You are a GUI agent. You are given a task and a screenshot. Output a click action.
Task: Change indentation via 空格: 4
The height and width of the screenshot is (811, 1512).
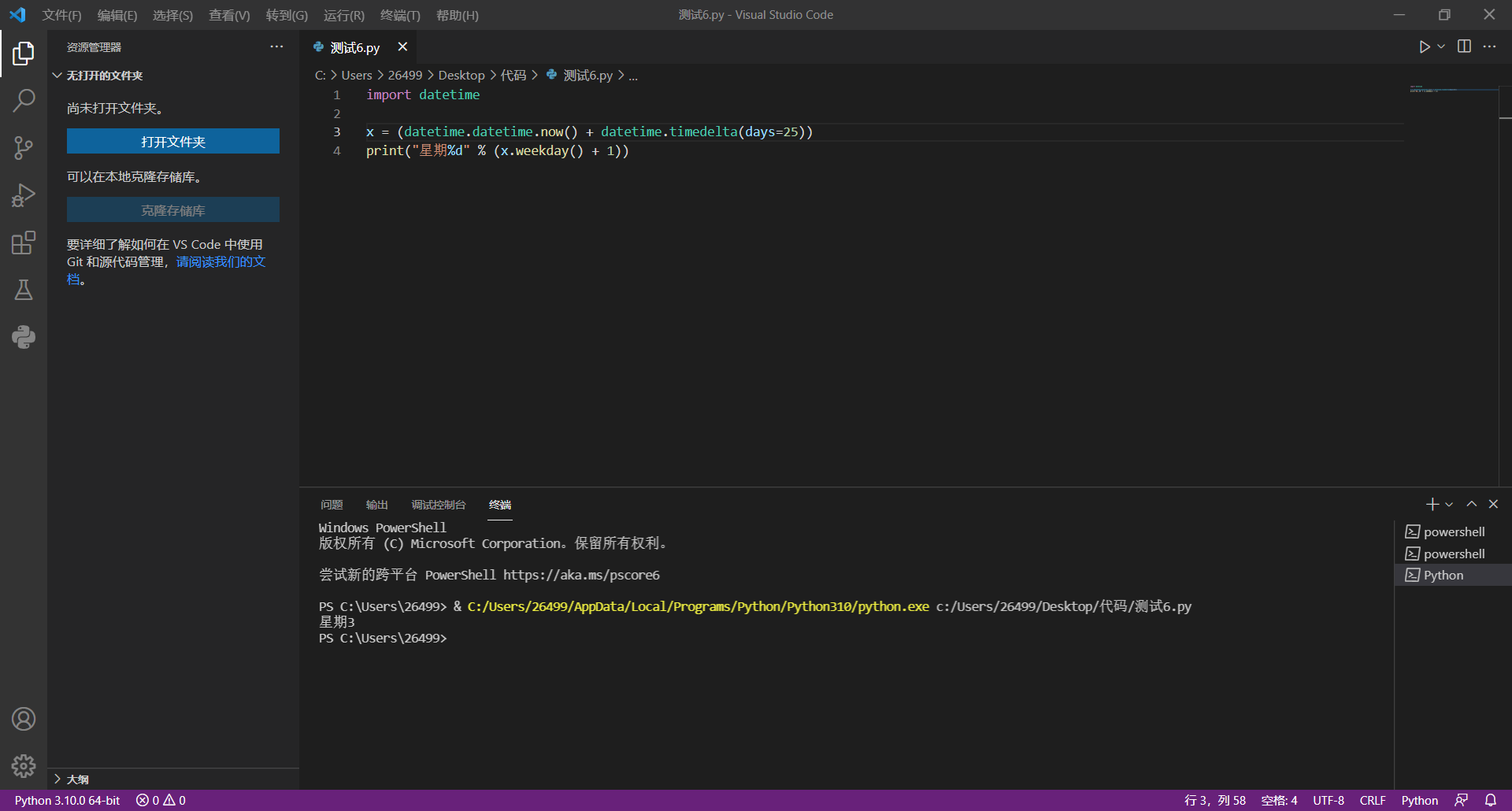pyautogui.click(x=1279, y=800)
